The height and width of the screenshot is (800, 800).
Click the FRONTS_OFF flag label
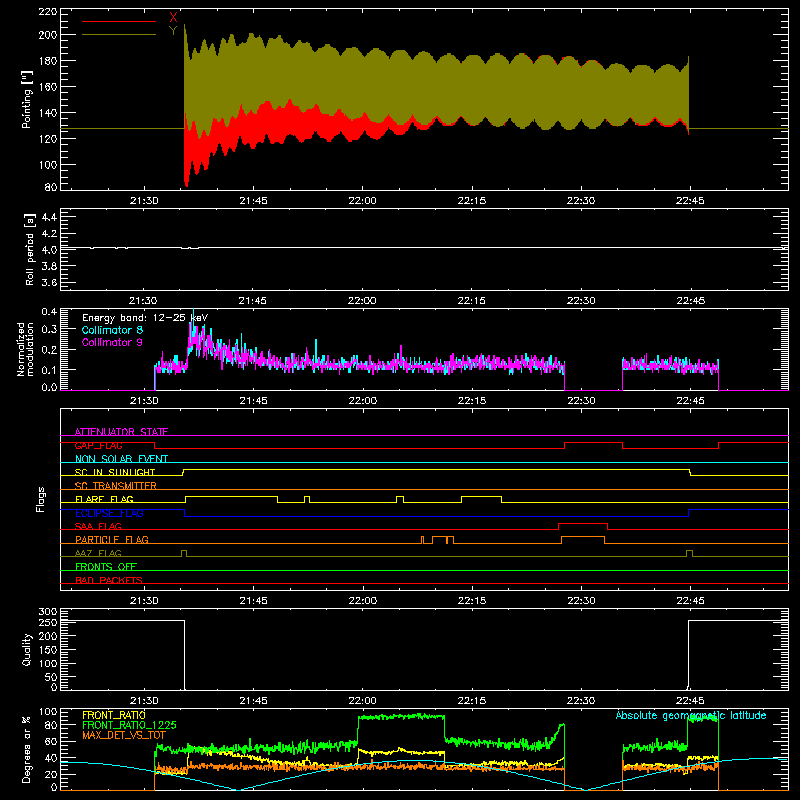coord(106,566)
